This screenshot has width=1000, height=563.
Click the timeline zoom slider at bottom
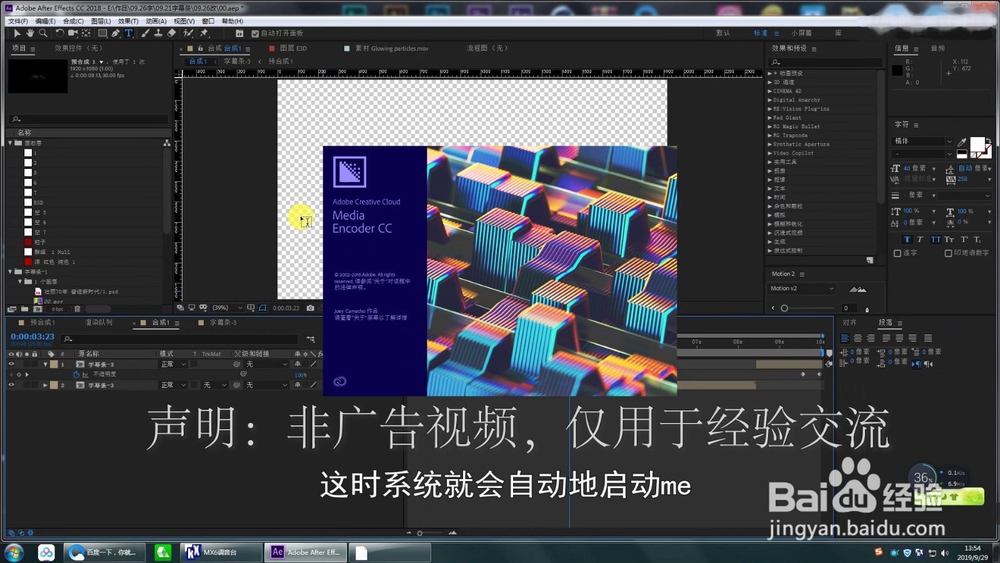tap(420, 533)
